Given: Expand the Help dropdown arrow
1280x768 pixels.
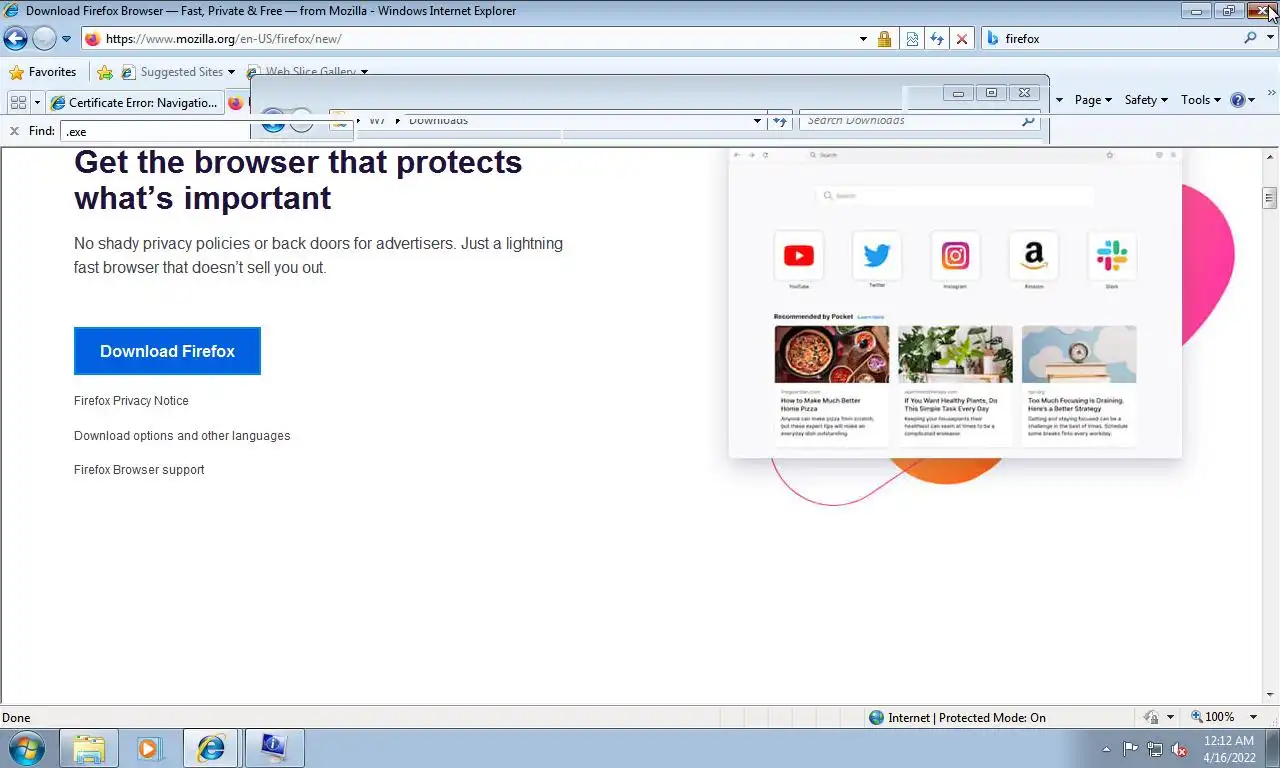Looking at the screenshot, I should 1251,100.
